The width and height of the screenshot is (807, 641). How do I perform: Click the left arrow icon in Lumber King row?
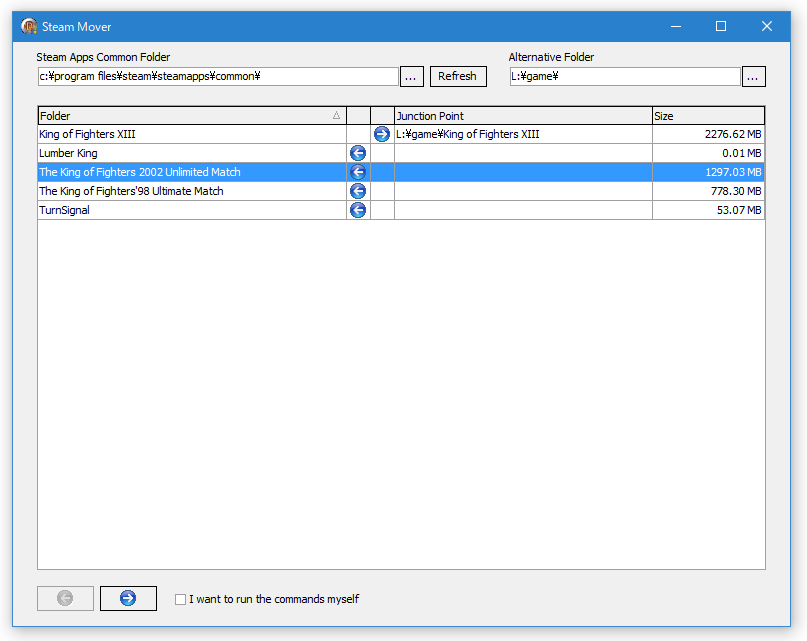(x=358, y=153)
